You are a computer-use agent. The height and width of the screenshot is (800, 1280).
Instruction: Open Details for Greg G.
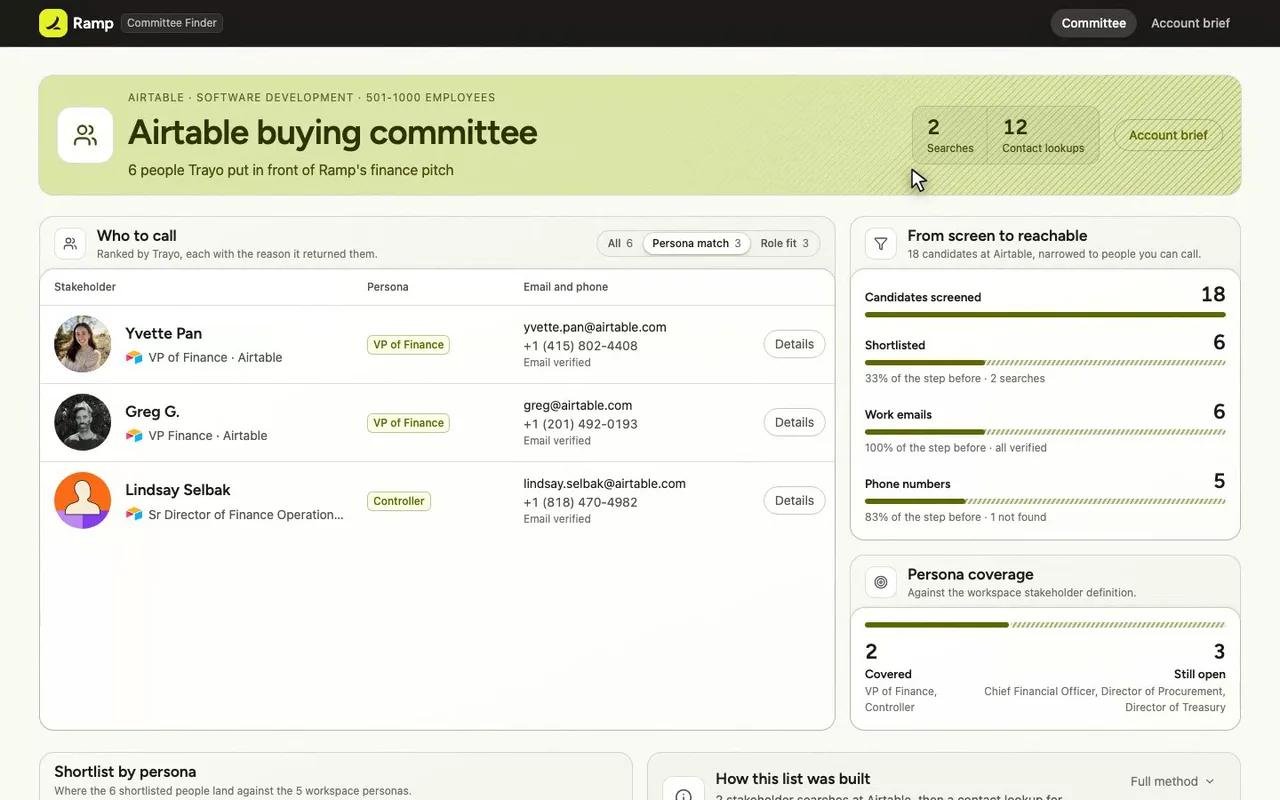[794, 422]
